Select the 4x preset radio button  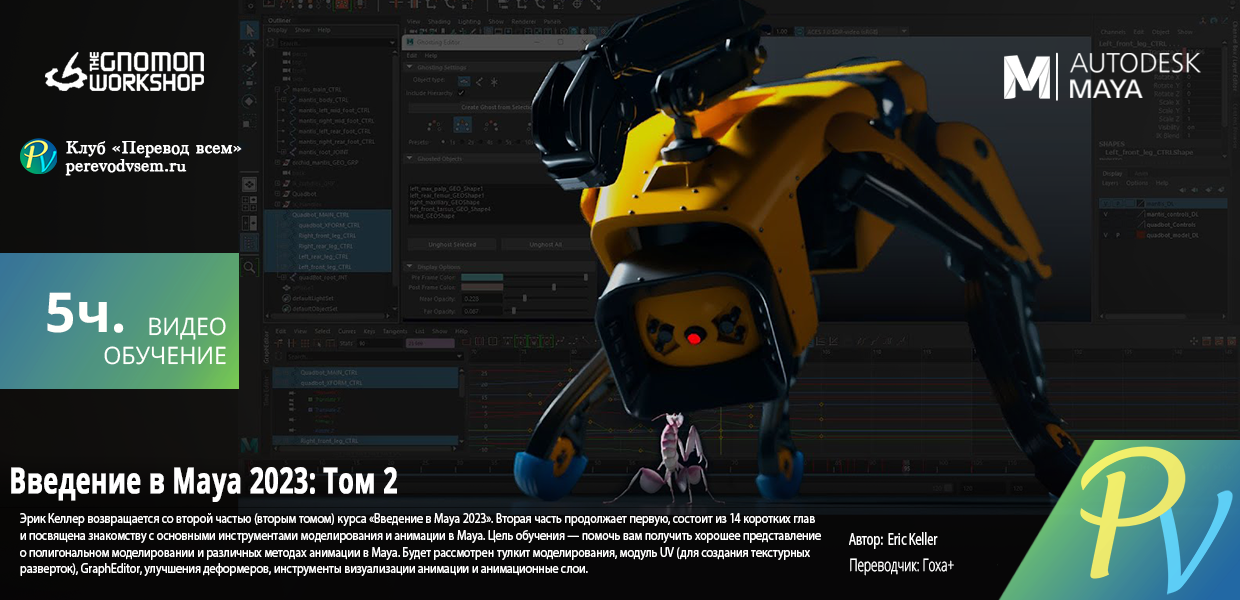480,142
